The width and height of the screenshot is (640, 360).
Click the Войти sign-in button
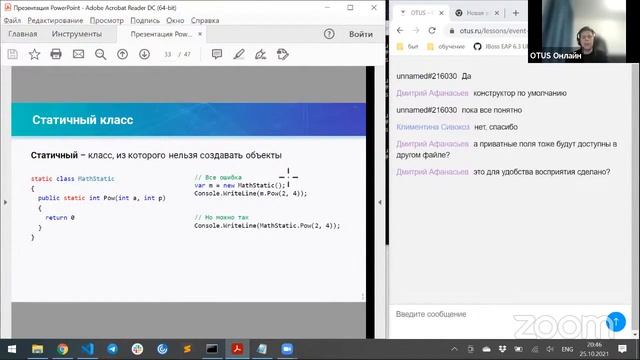[x=361, y=34]
